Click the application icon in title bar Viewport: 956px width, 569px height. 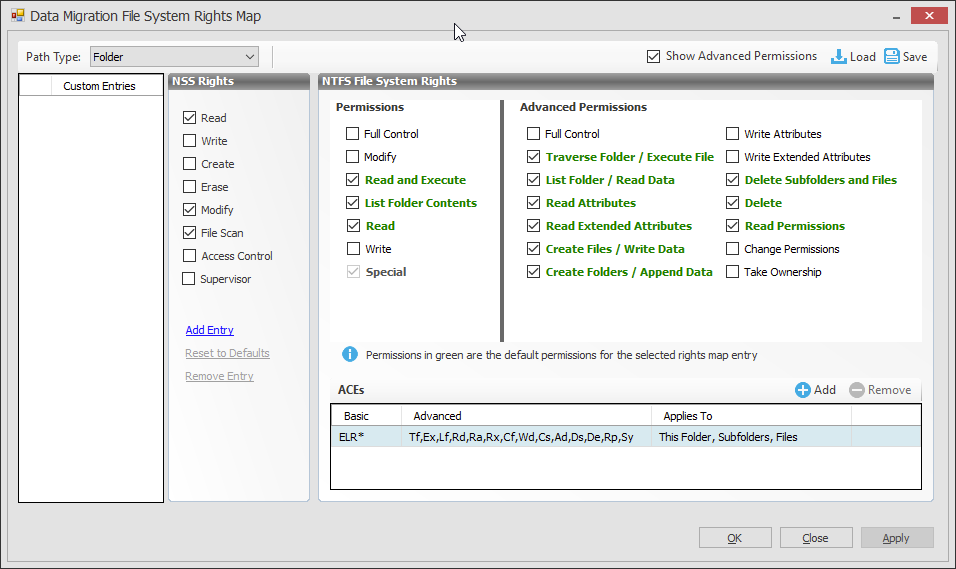[17, 16]
